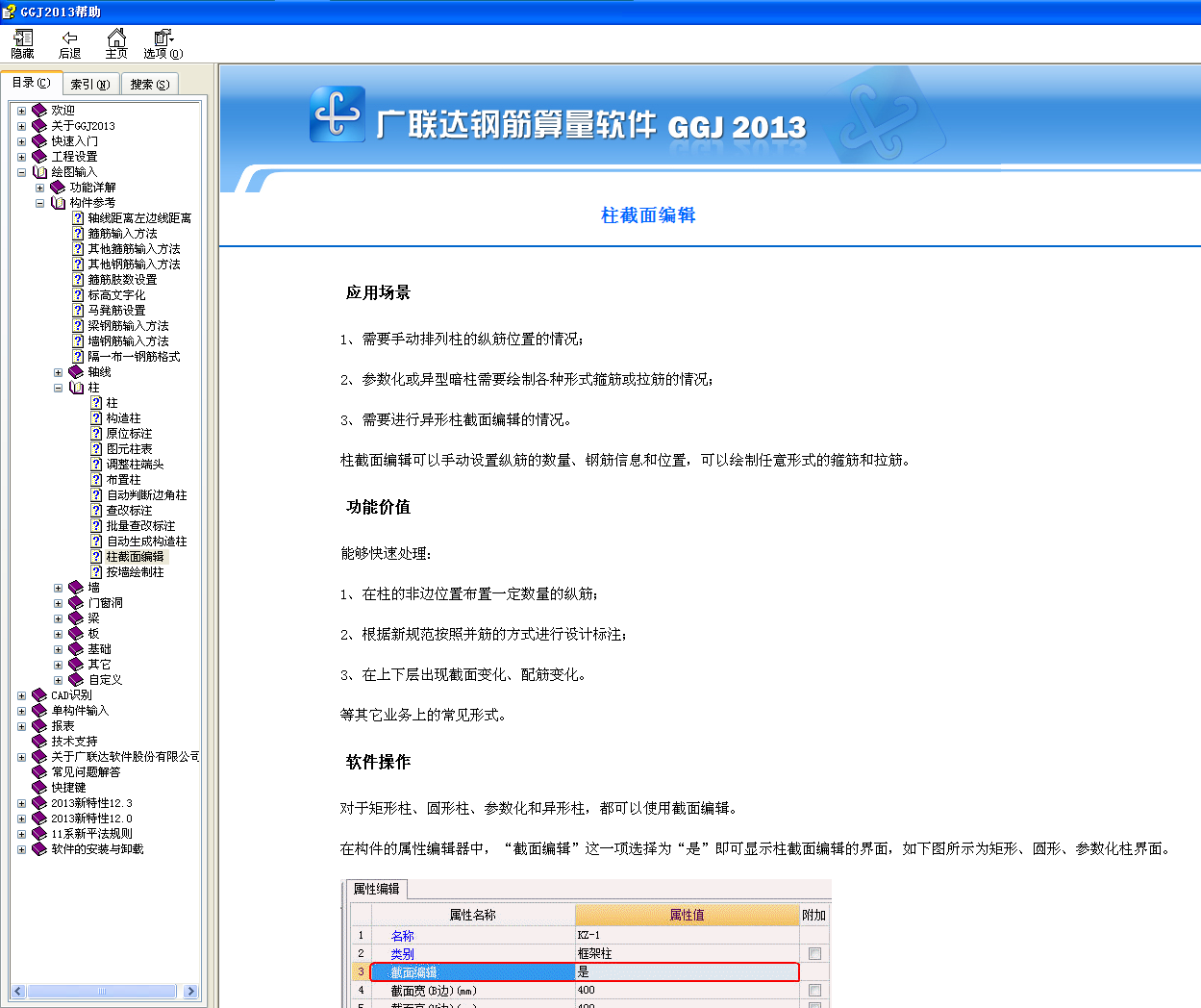Click the 梁 book icon
The width and height of the screenshot is (1201, 1008).
tap(76, 618)
